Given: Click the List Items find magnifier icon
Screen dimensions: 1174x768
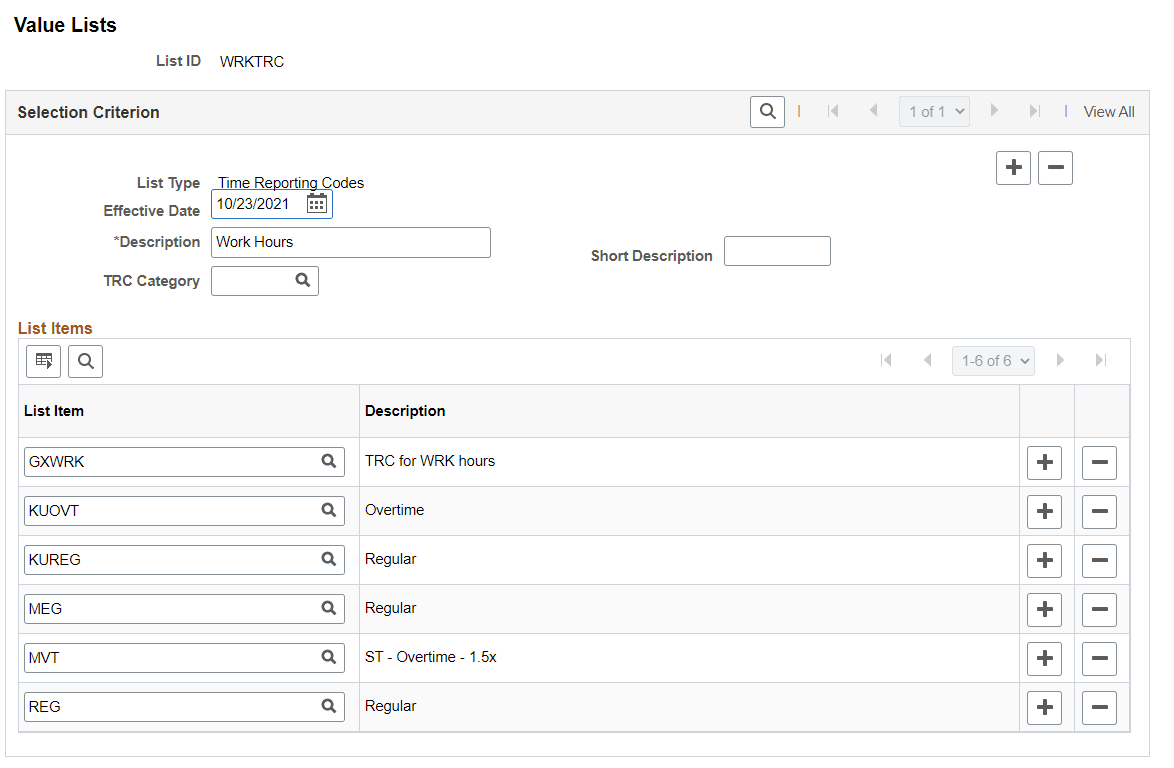Looking at the screenshot, I should pyautogui.click(x=85, y=362).
